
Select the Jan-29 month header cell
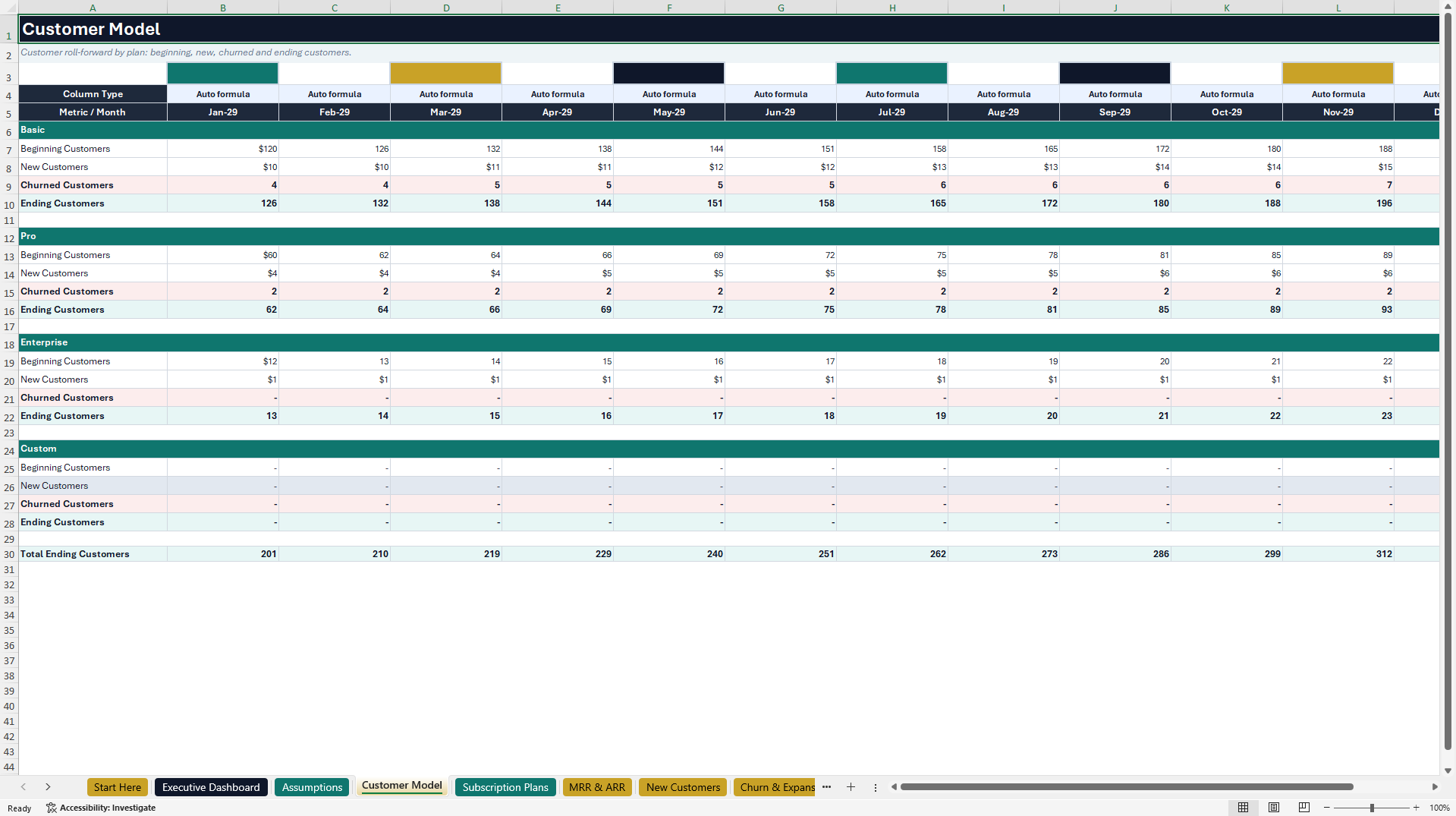tap(223, 112)
